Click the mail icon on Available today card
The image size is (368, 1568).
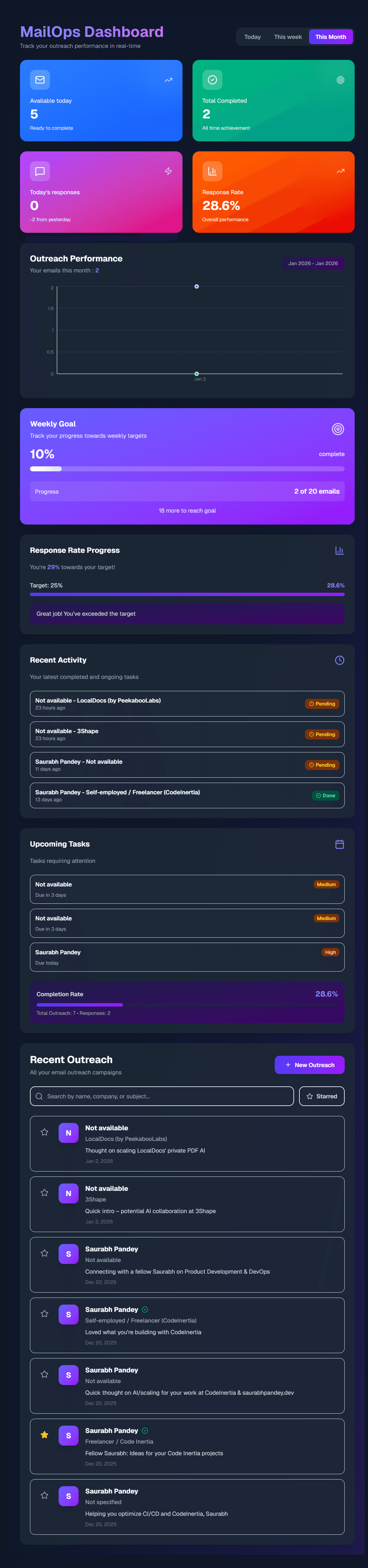(40, 80)
